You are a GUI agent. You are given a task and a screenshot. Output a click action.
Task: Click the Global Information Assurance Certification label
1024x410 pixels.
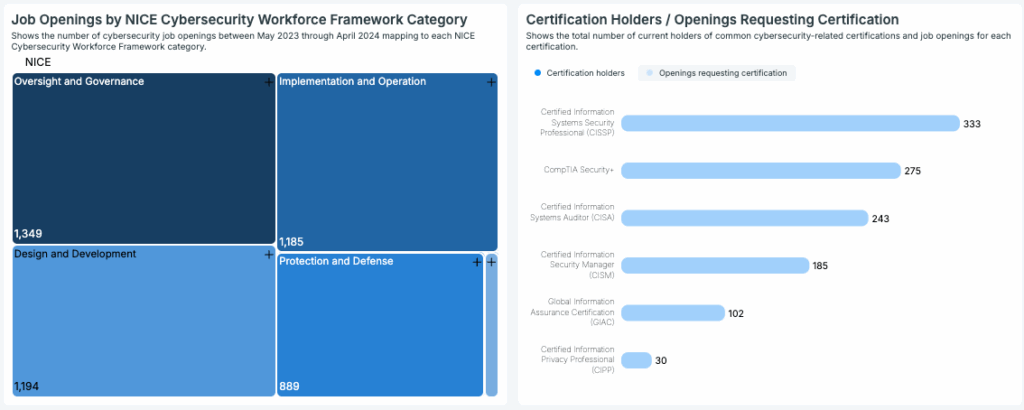pos(578,311)
